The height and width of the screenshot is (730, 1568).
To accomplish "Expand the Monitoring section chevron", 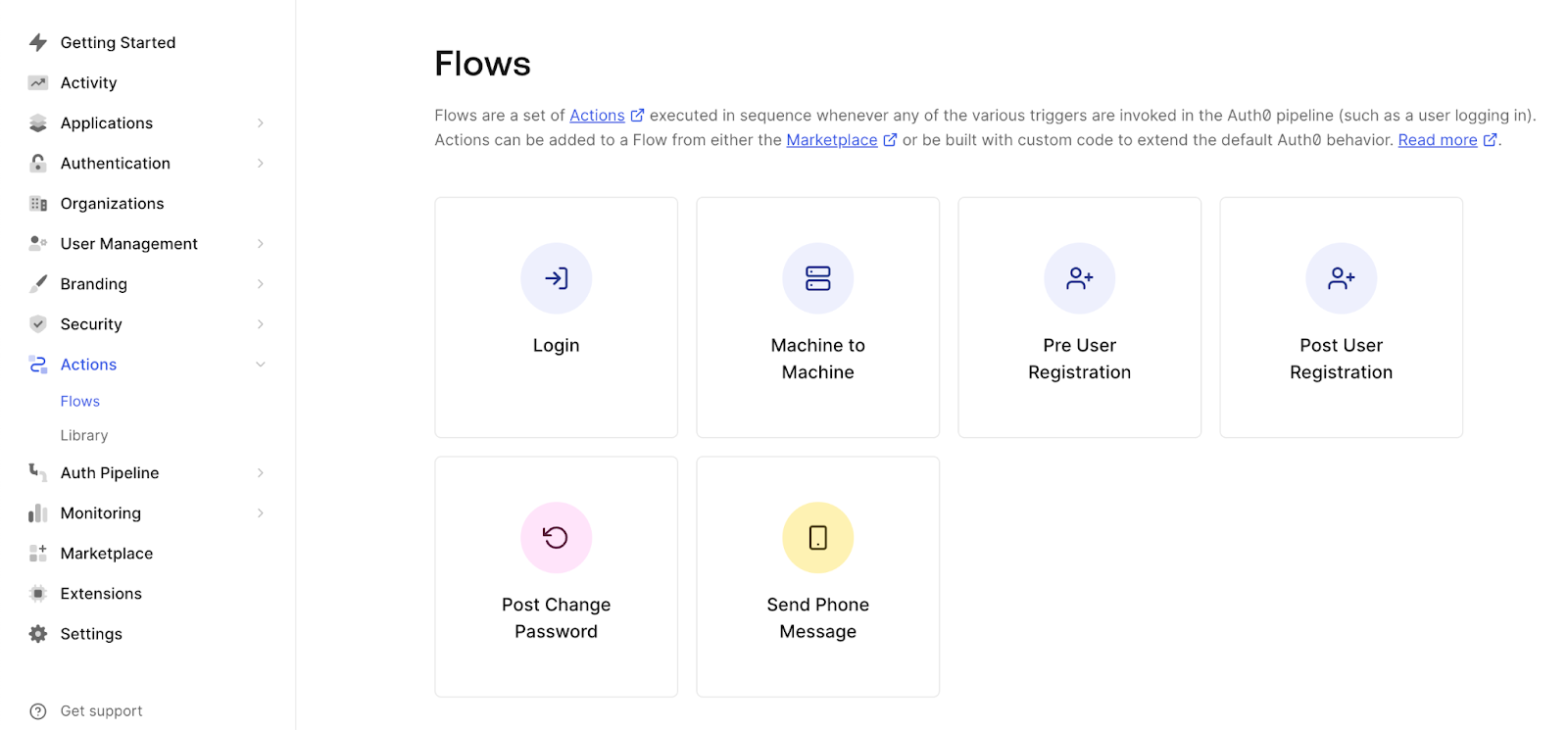I will (x=261, y=512).
